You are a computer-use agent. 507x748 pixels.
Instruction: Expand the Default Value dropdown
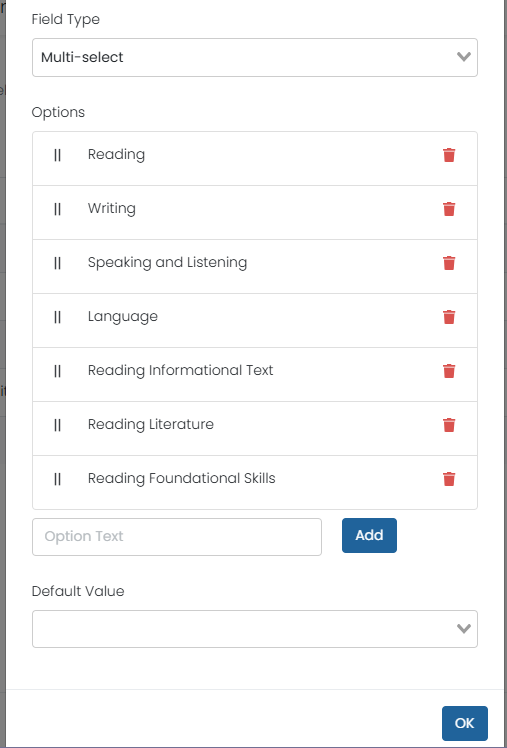coord(255,629)
